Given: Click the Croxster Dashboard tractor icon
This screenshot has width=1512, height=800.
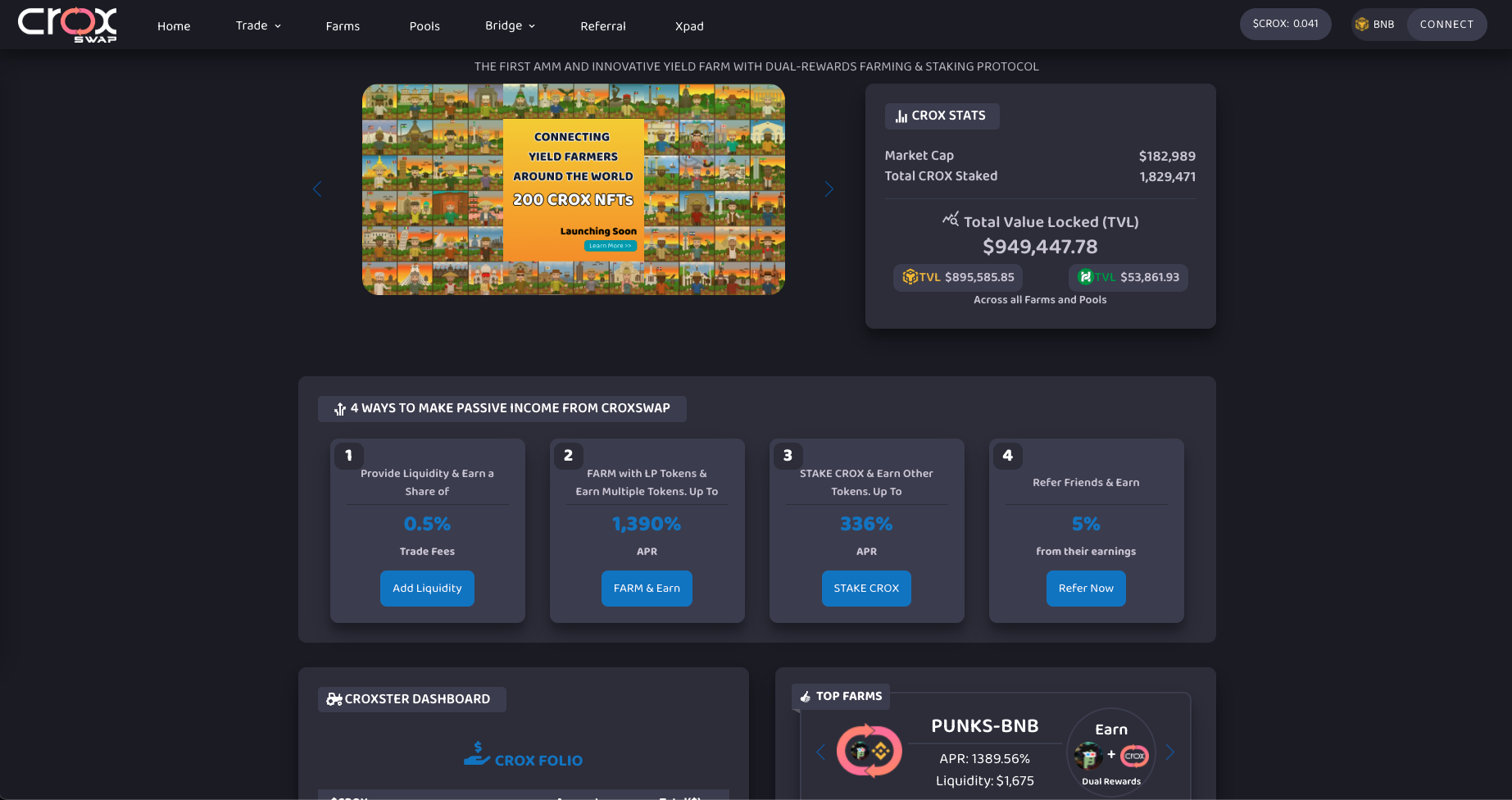Looking at the screenshot, I should tap(334, 699).
